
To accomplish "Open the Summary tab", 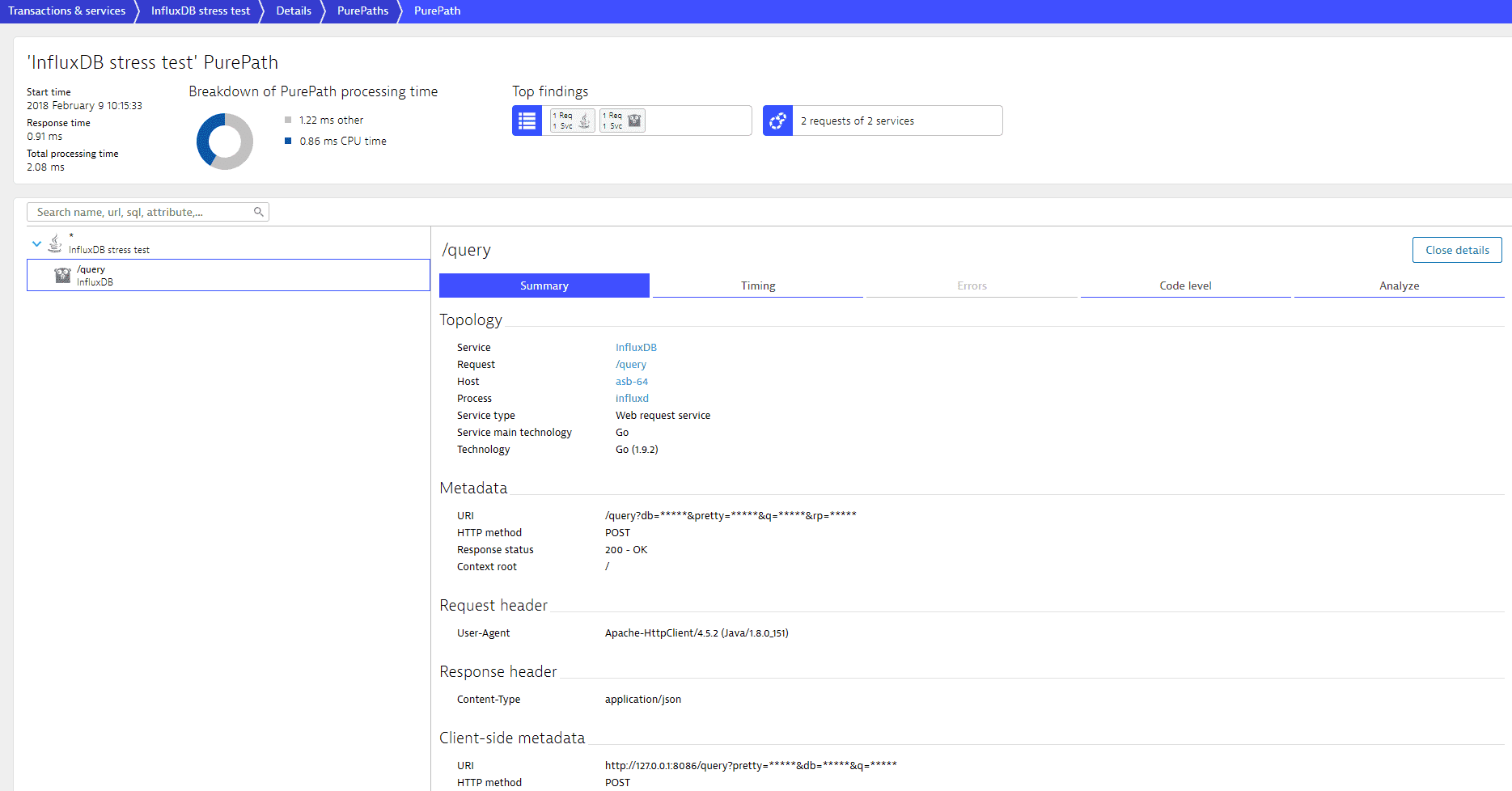I will click(x=544, y=286).
